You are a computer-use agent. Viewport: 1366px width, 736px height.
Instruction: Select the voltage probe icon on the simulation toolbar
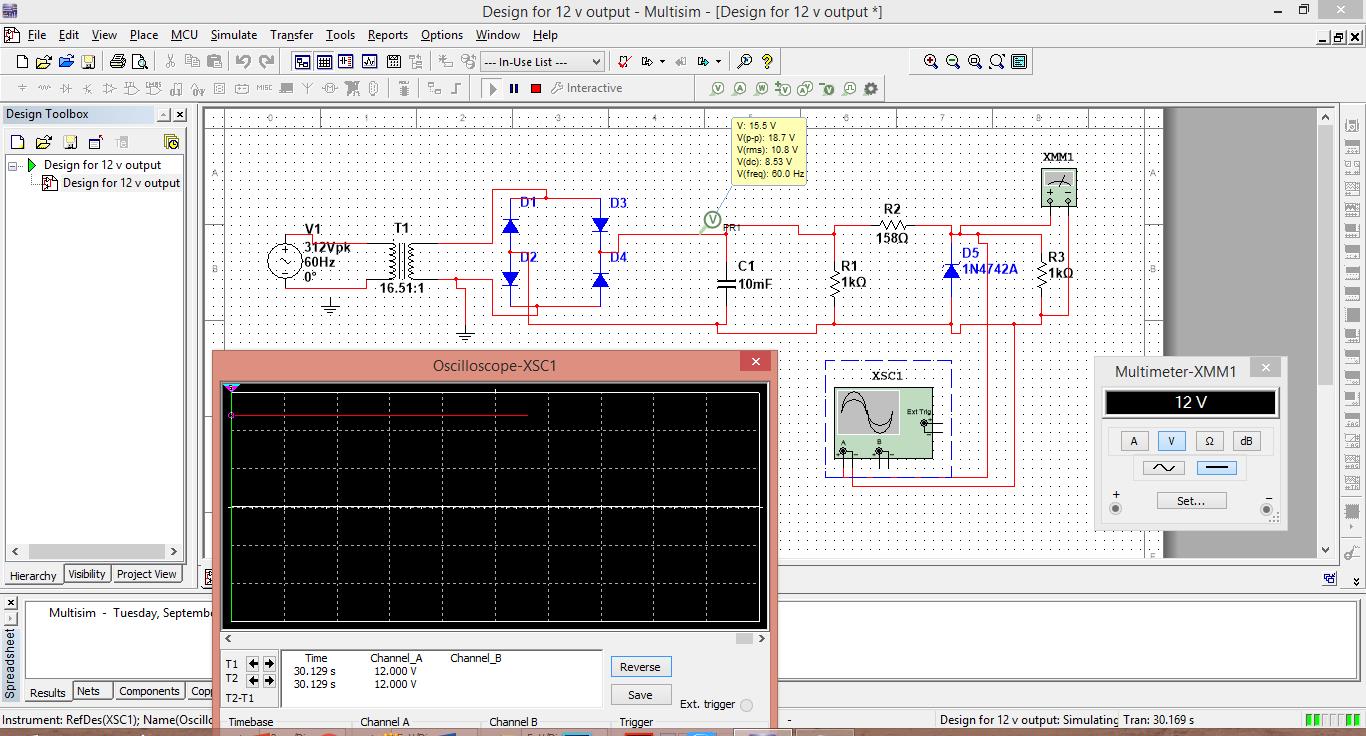coord(716,88)
